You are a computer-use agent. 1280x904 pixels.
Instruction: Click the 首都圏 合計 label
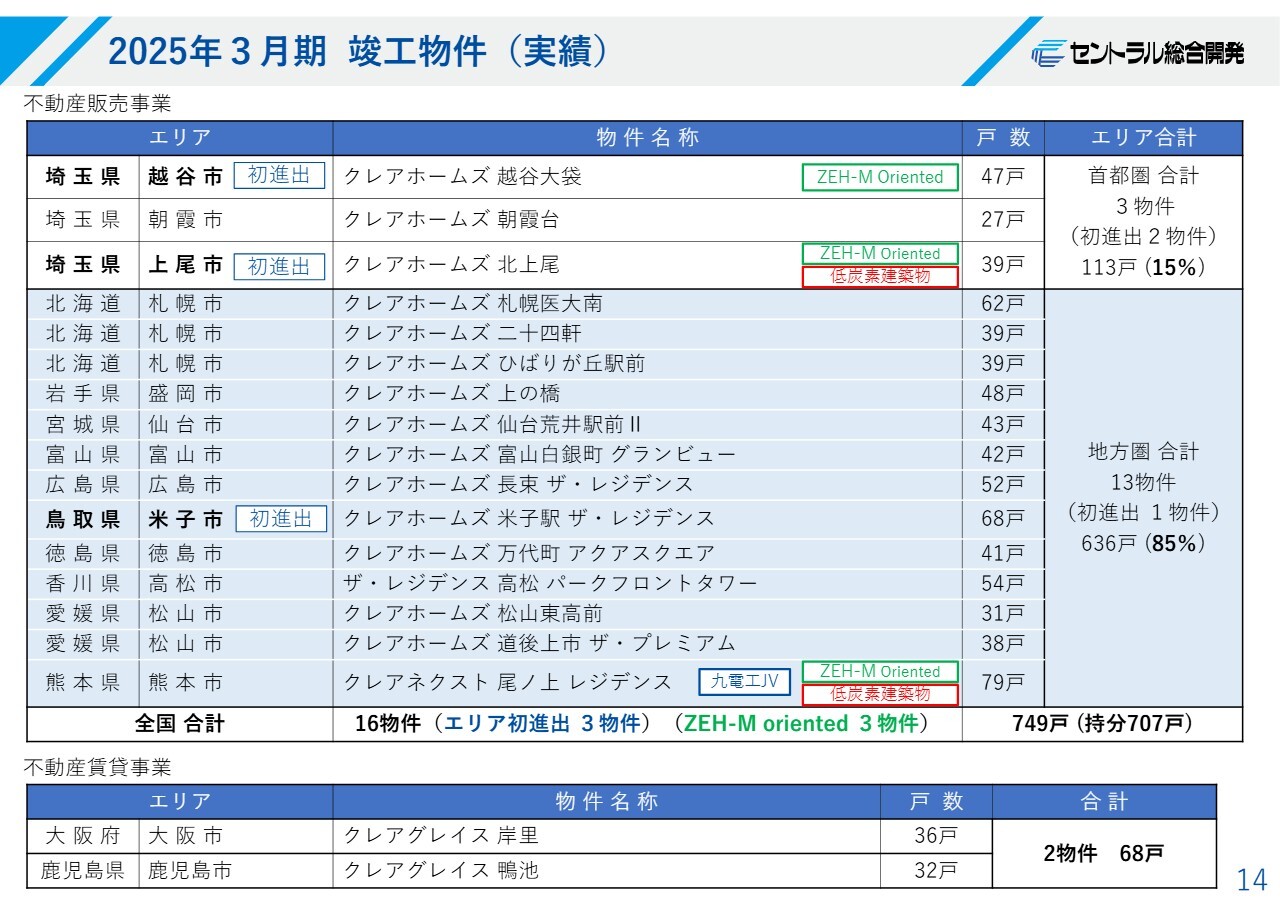click(1143, 176)
